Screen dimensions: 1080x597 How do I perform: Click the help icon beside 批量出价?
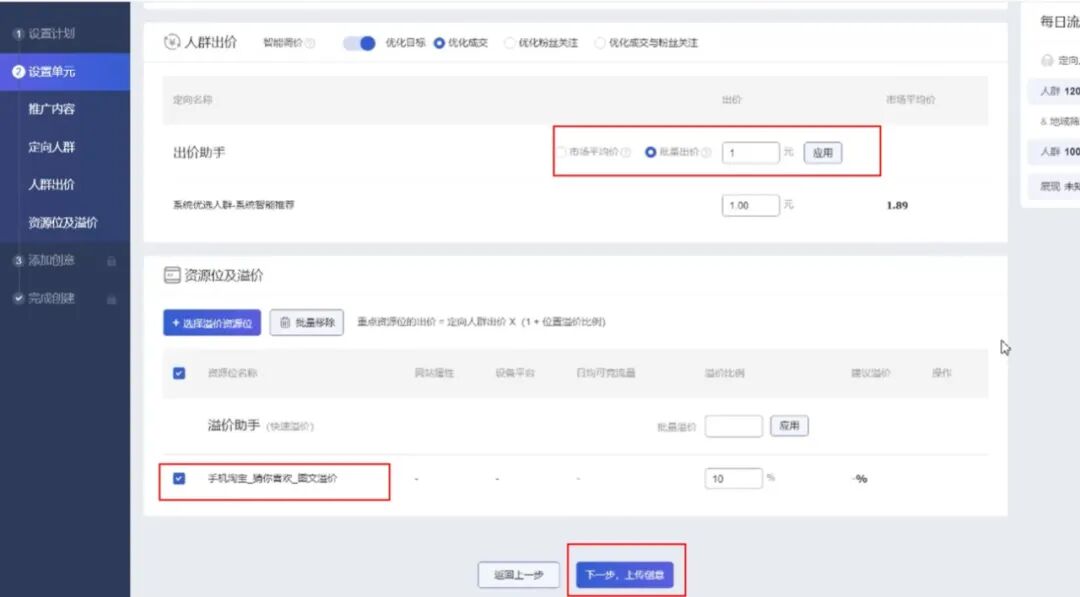(x=706, y=152)
